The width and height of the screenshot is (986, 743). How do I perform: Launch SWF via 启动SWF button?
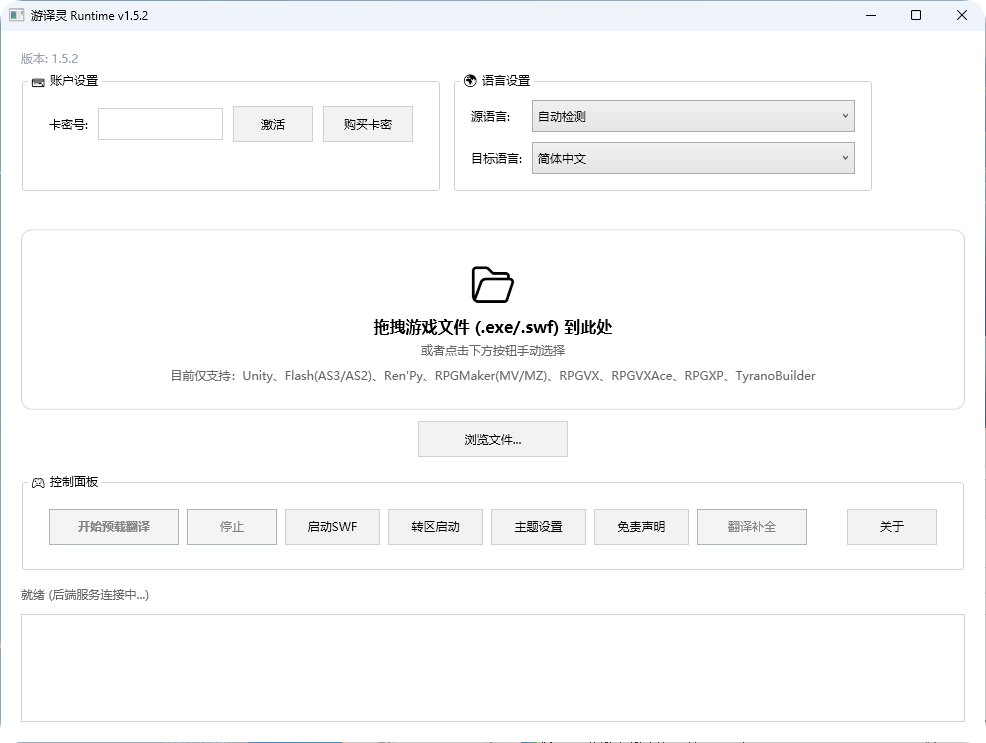point(332,526)
